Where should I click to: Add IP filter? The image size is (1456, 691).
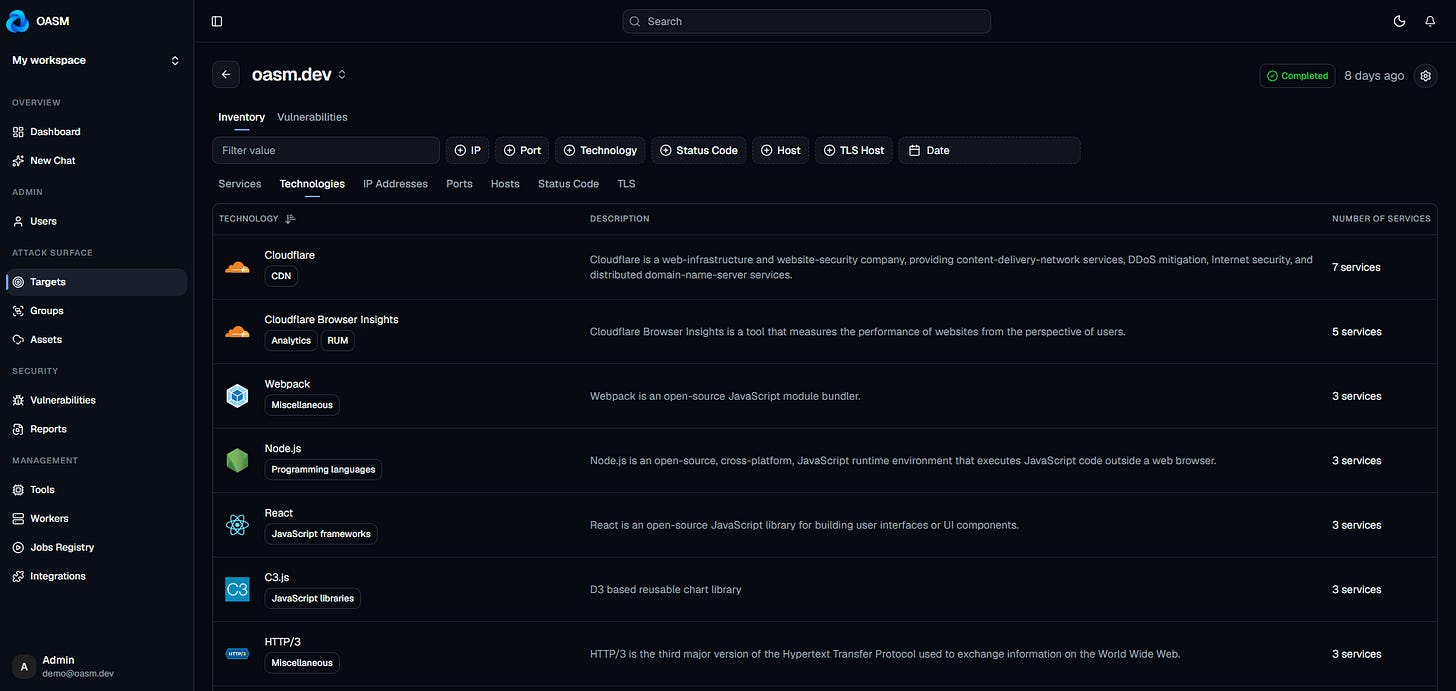(468, 150)
